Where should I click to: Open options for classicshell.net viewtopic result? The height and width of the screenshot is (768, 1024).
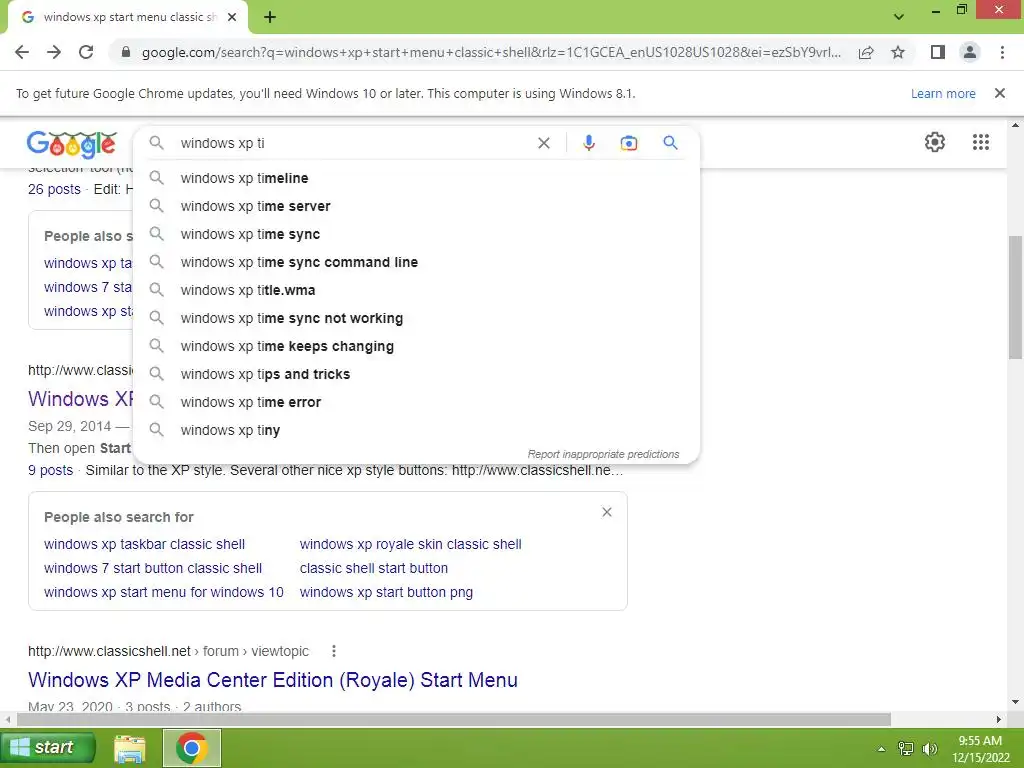(x=334, y=651)
